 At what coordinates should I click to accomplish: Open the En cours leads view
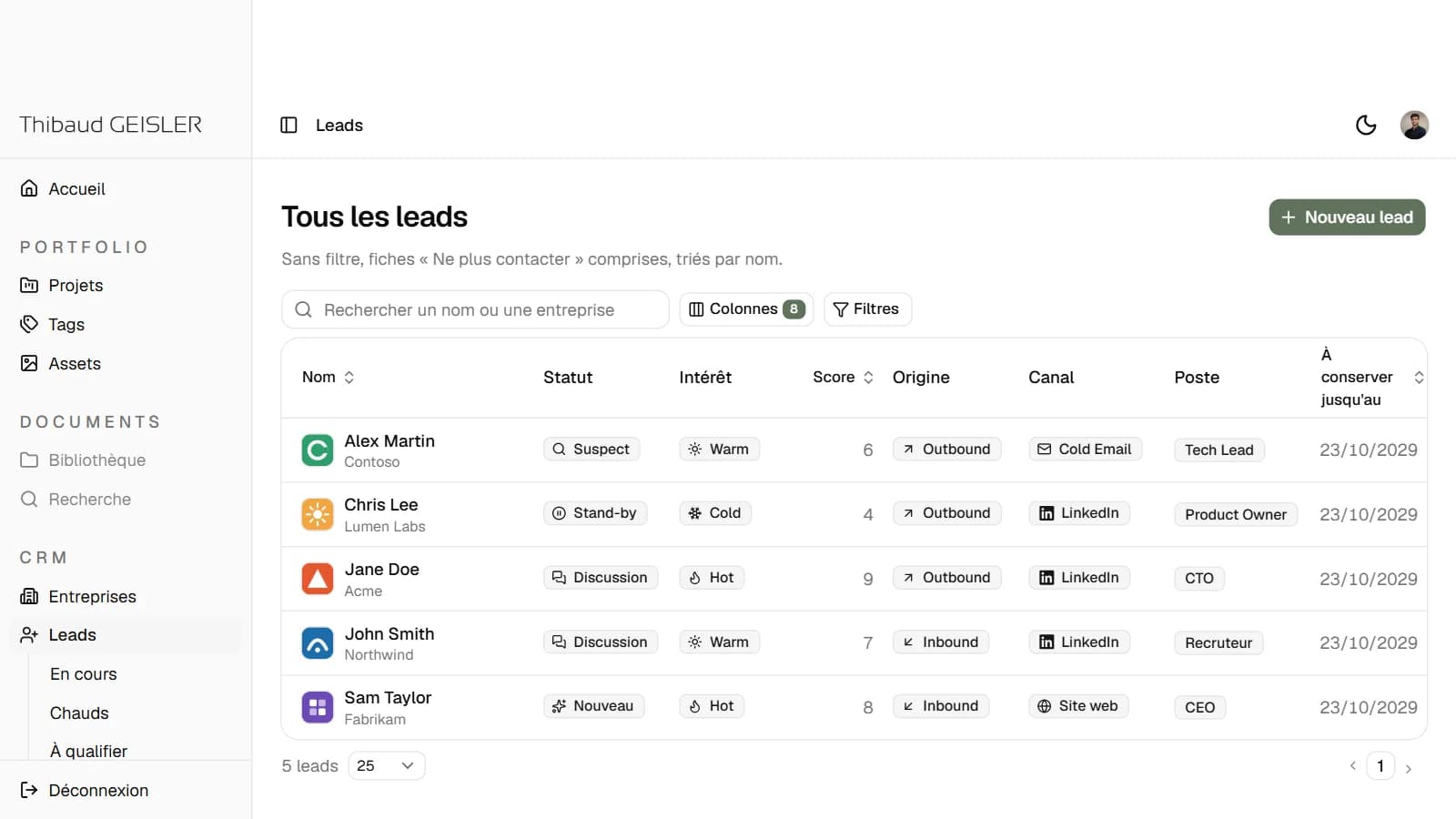[x=84, y=674]
